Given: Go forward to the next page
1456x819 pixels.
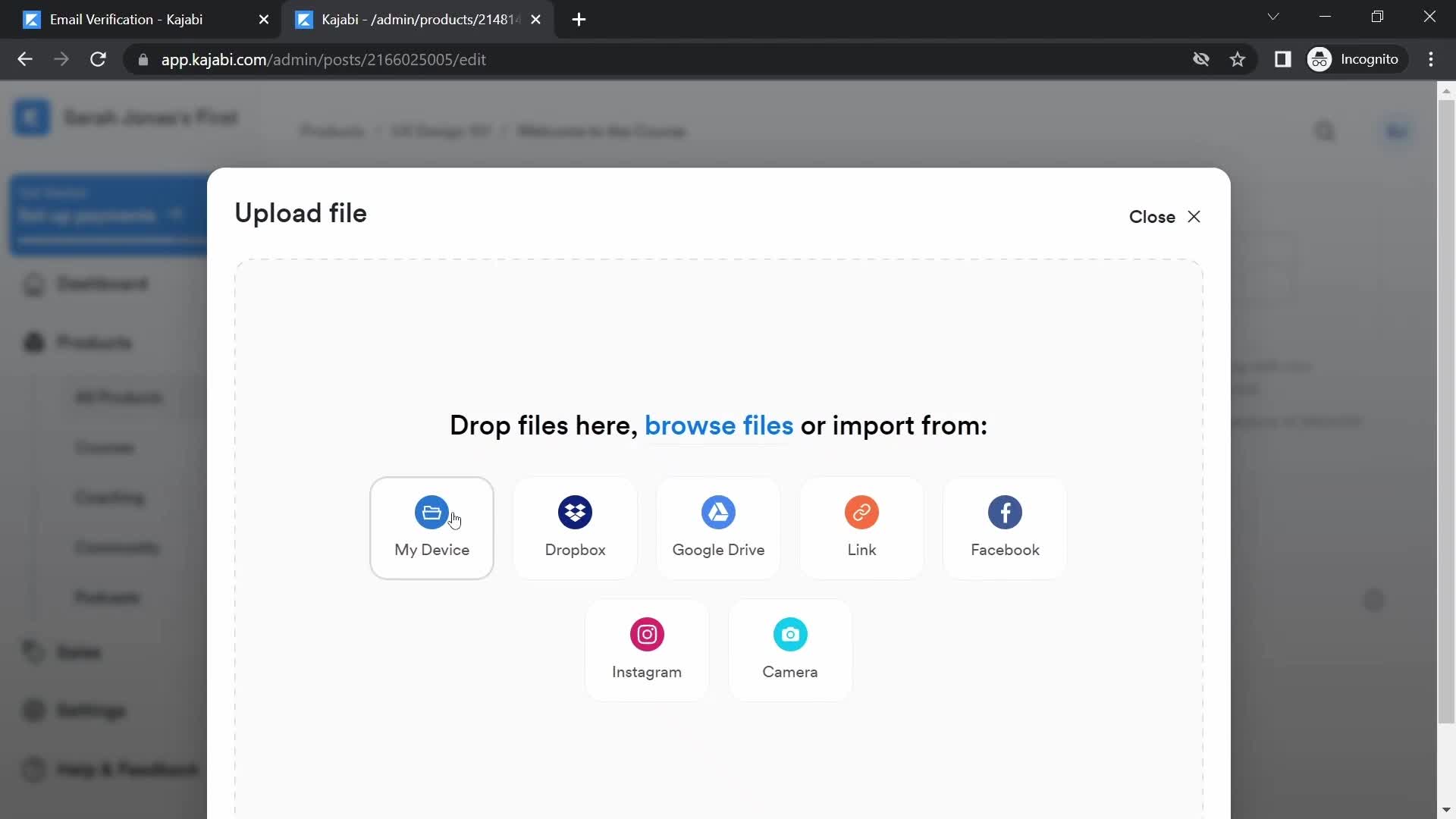Looking at the screenshot, I should 61,59.
